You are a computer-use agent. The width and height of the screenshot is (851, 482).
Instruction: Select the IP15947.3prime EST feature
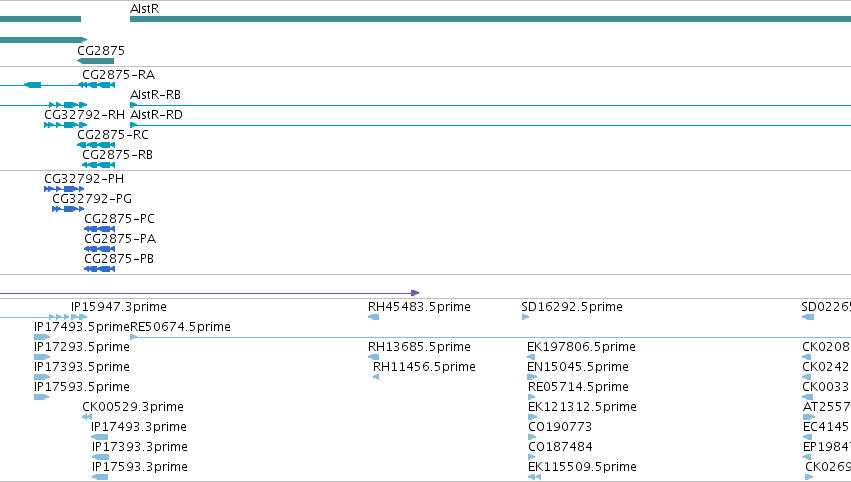pyautogui.click(x=43, y=317)
